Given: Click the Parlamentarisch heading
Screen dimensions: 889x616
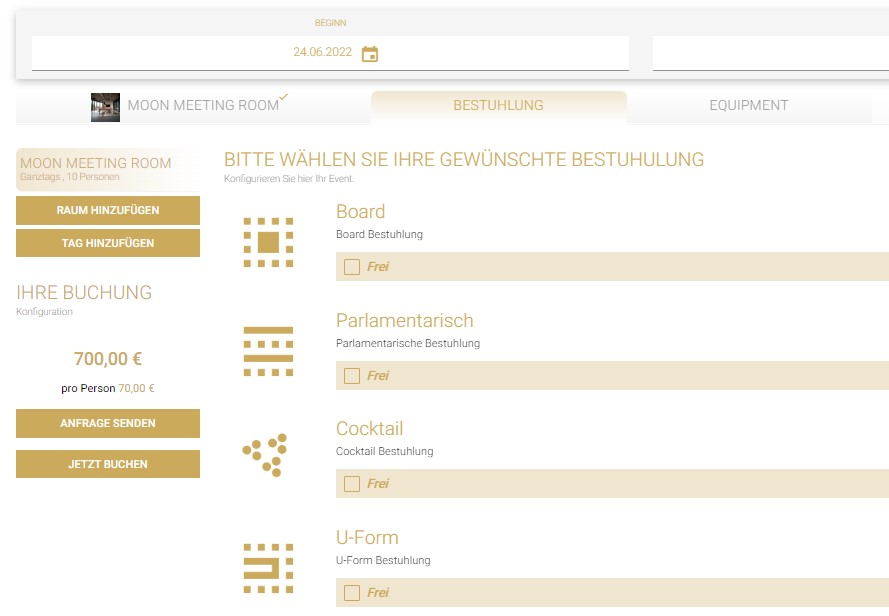Looking at the screenshot, I should coord(404,320).
